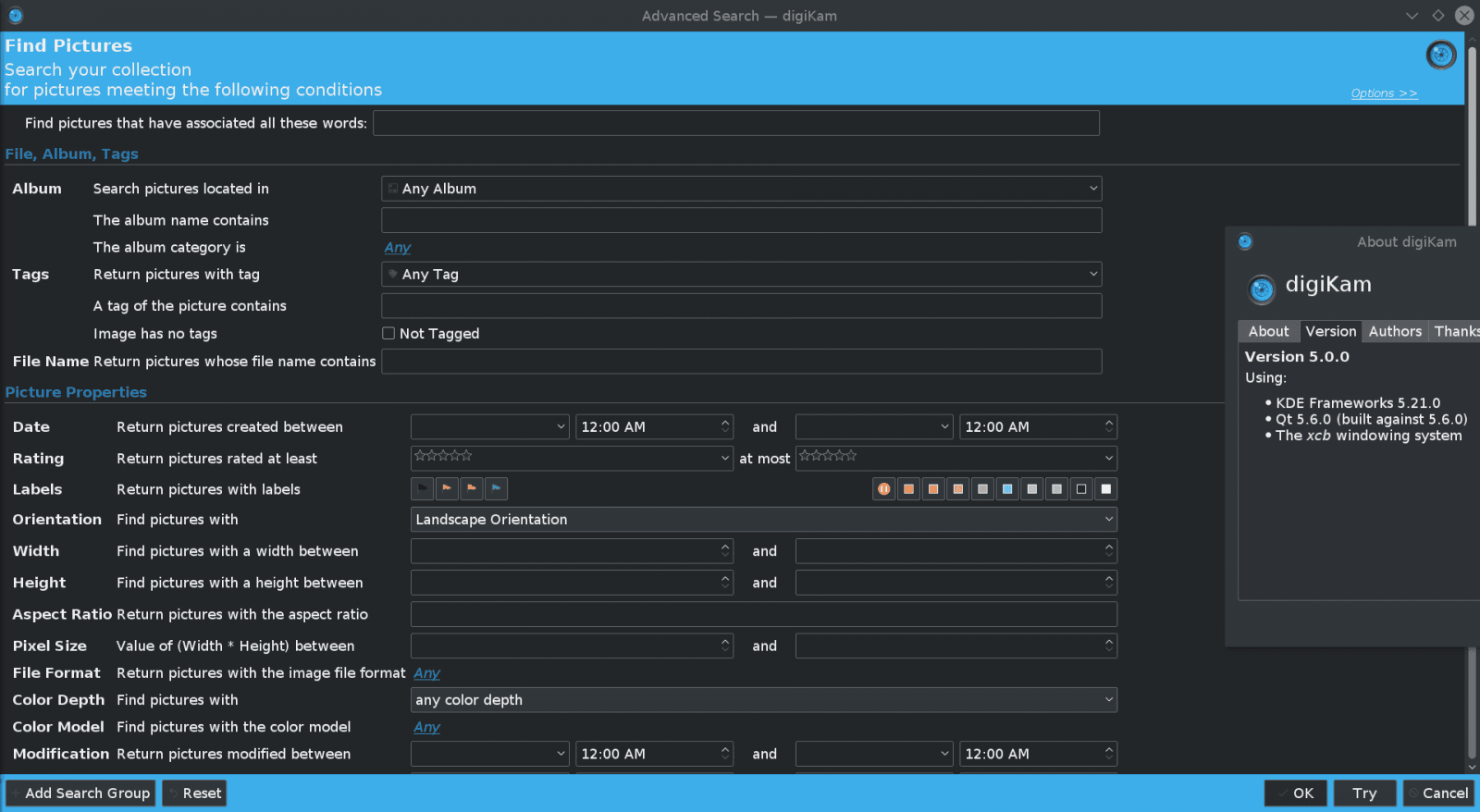Click the window minimize chevron icon
The image size is (1480, 812).
coord(1412,16)
